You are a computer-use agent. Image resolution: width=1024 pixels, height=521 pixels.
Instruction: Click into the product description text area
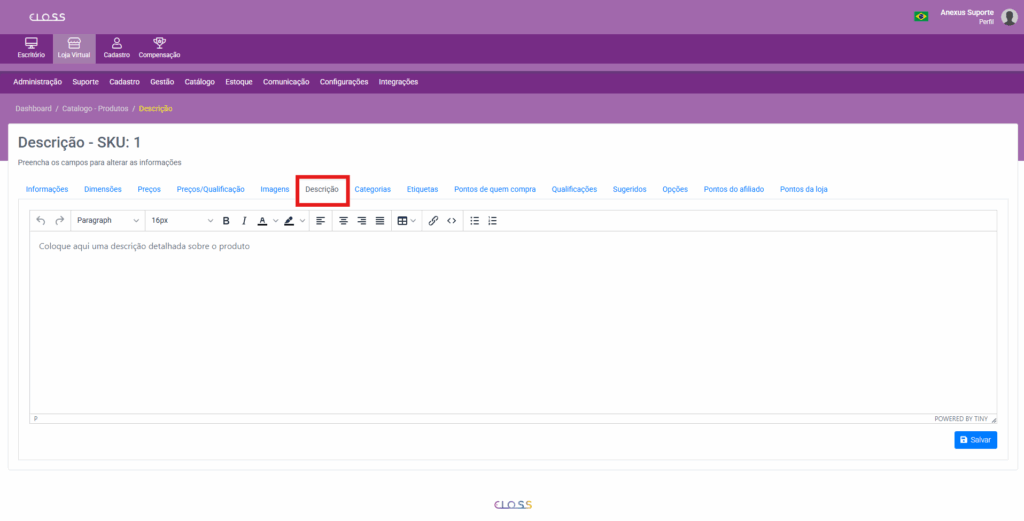512,320
